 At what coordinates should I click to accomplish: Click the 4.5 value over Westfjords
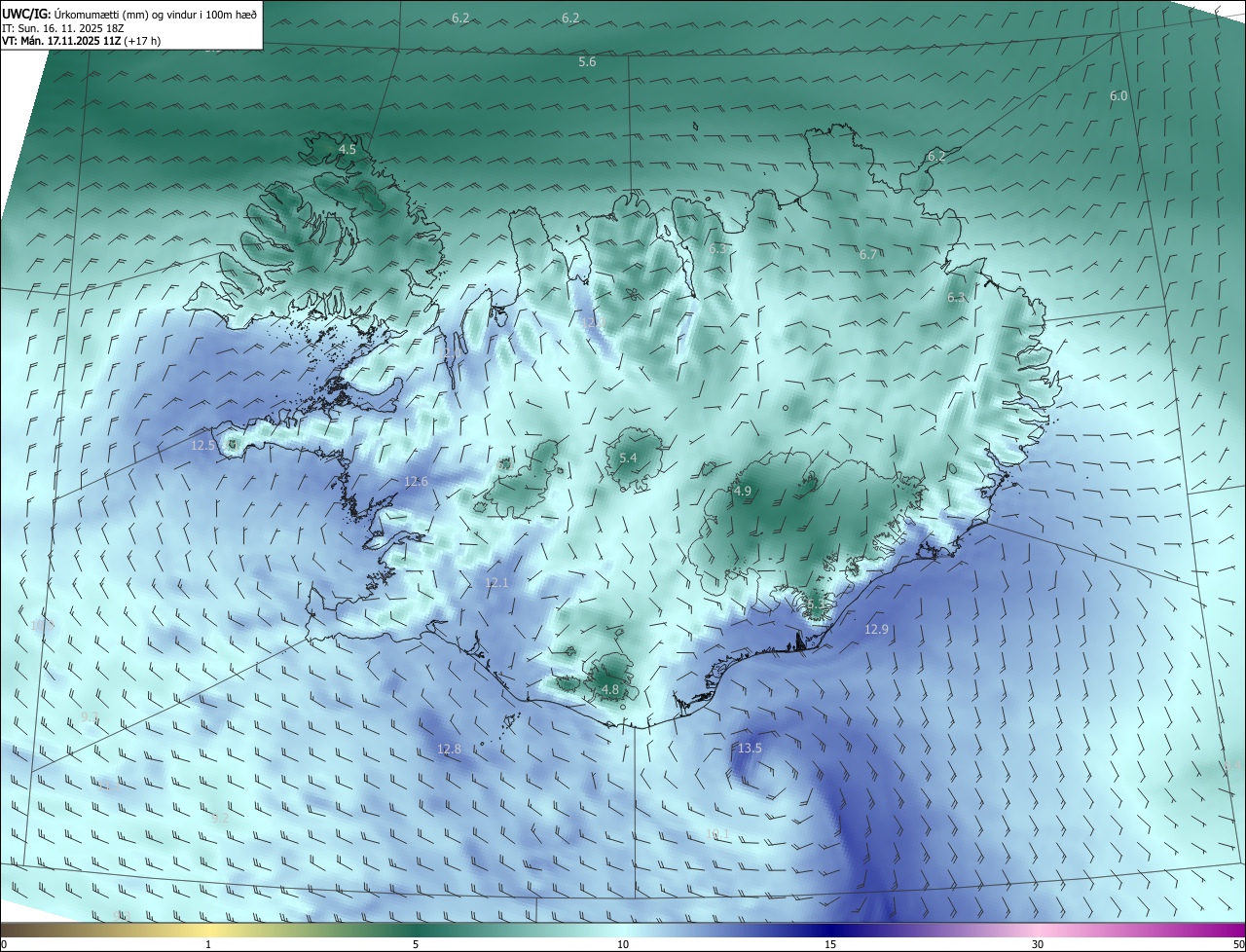348,150
